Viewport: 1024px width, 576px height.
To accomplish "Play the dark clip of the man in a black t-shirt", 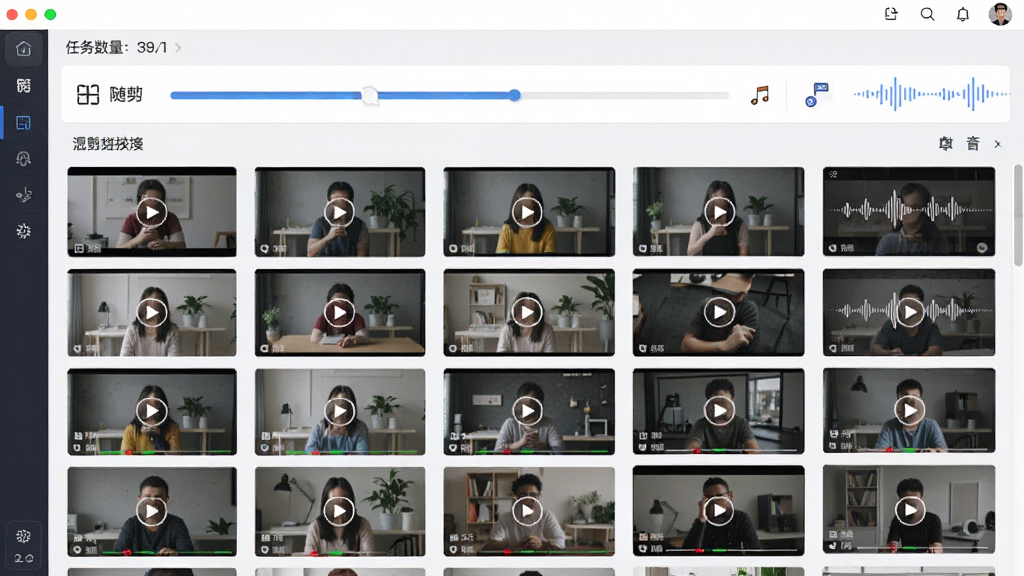I will point(719,312).
